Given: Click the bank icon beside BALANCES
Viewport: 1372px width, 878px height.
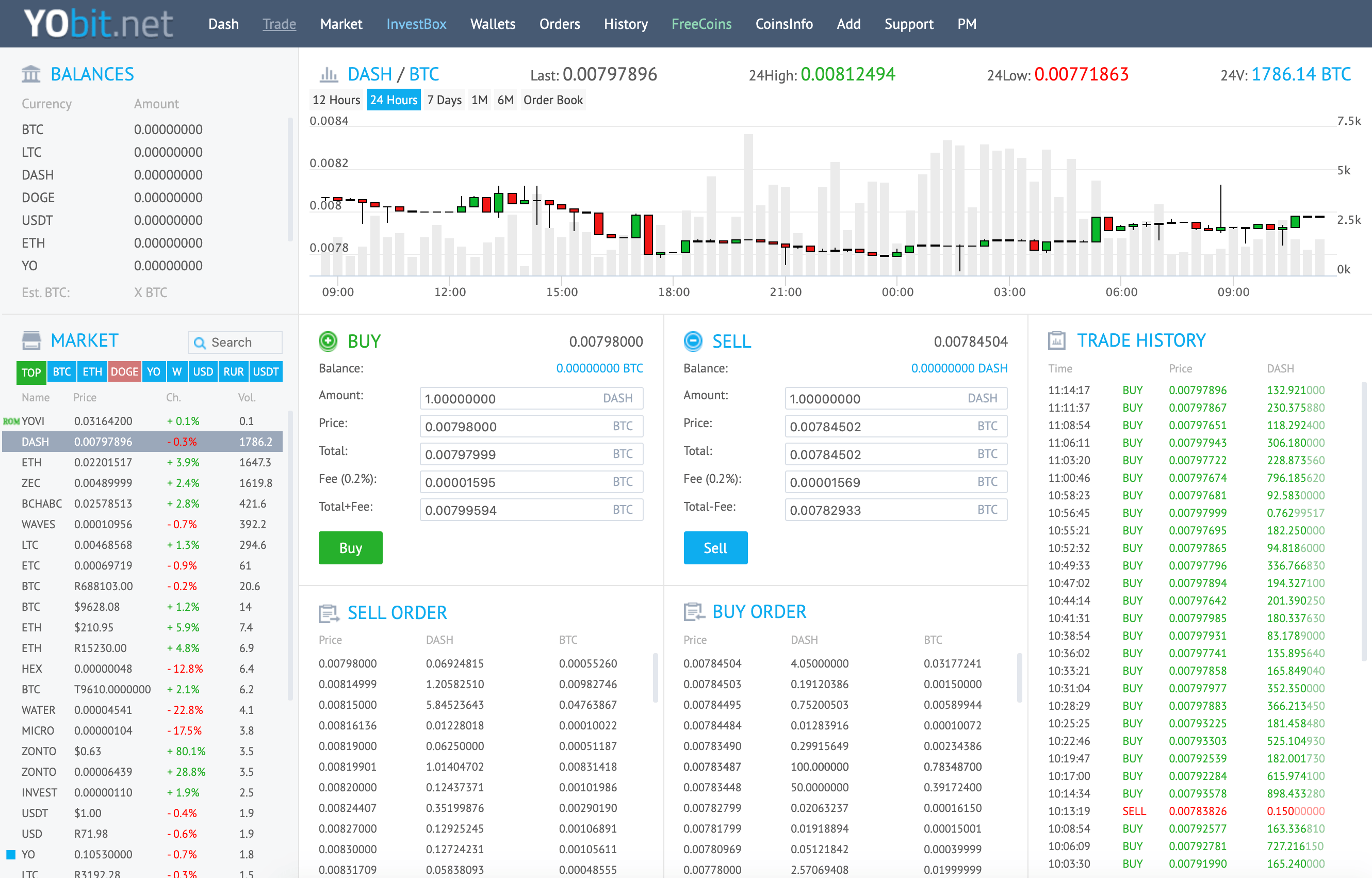Looking at the screenshot, I should click(x=31, y=74).
